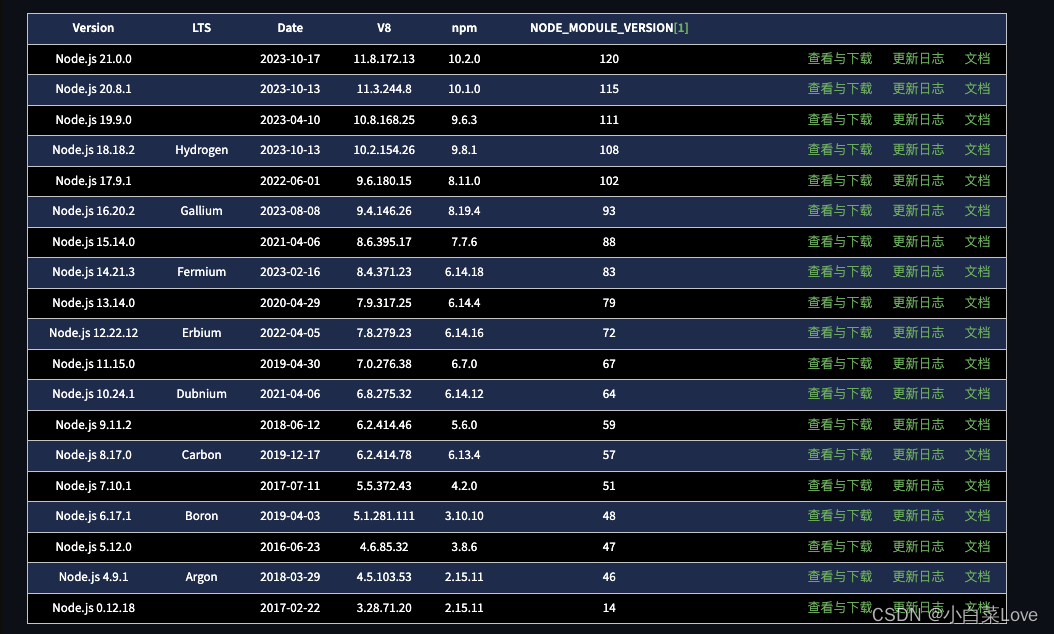Viewport: 1054px width, 634px height.
Task: Select the Carbon LTS codename cell
Action: click(201, 454)
